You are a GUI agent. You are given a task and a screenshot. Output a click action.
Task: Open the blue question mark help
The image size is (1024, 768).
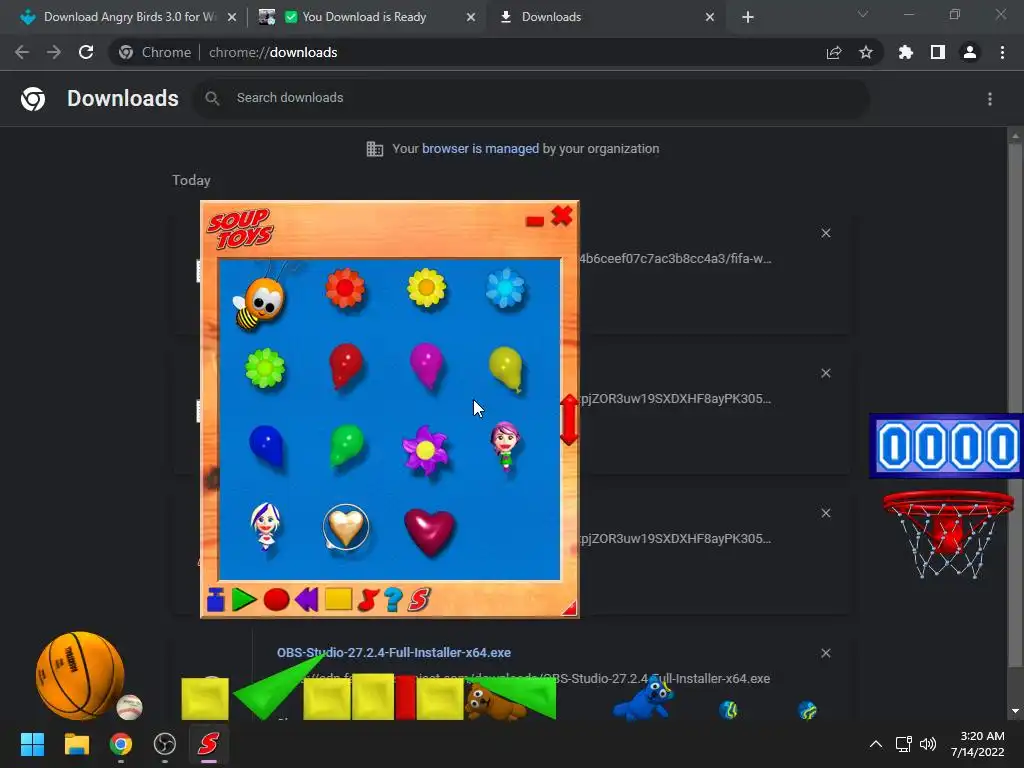point(393,600)
